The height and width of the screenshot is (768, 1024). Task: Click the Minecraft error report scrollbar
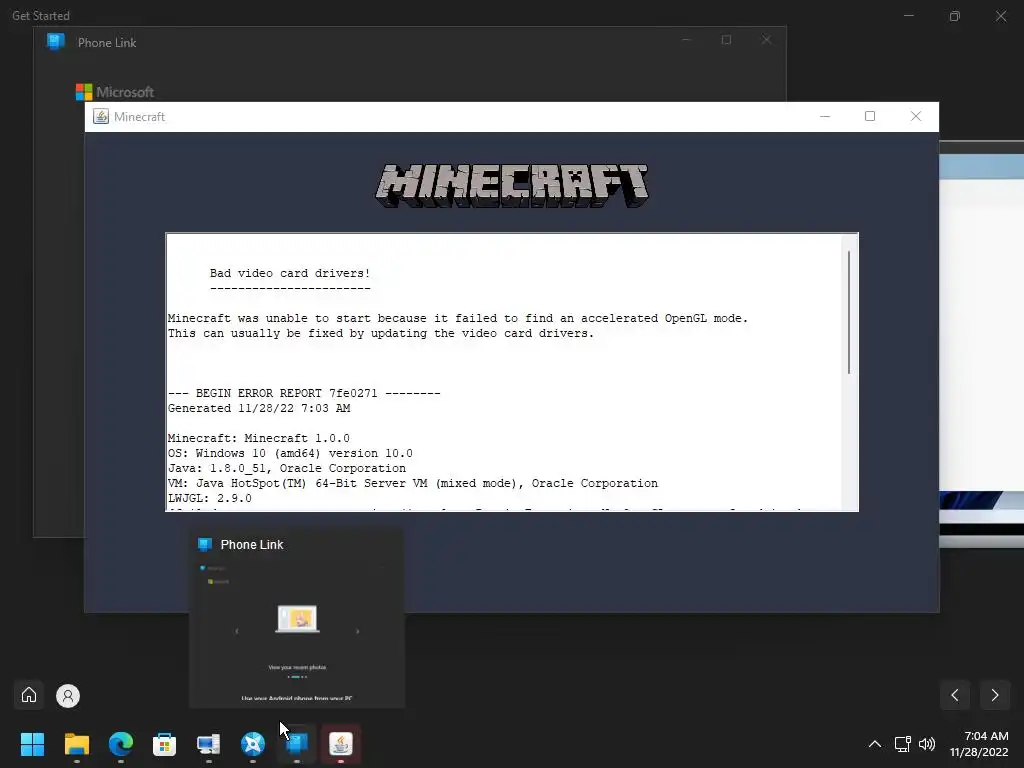point(849,312)
